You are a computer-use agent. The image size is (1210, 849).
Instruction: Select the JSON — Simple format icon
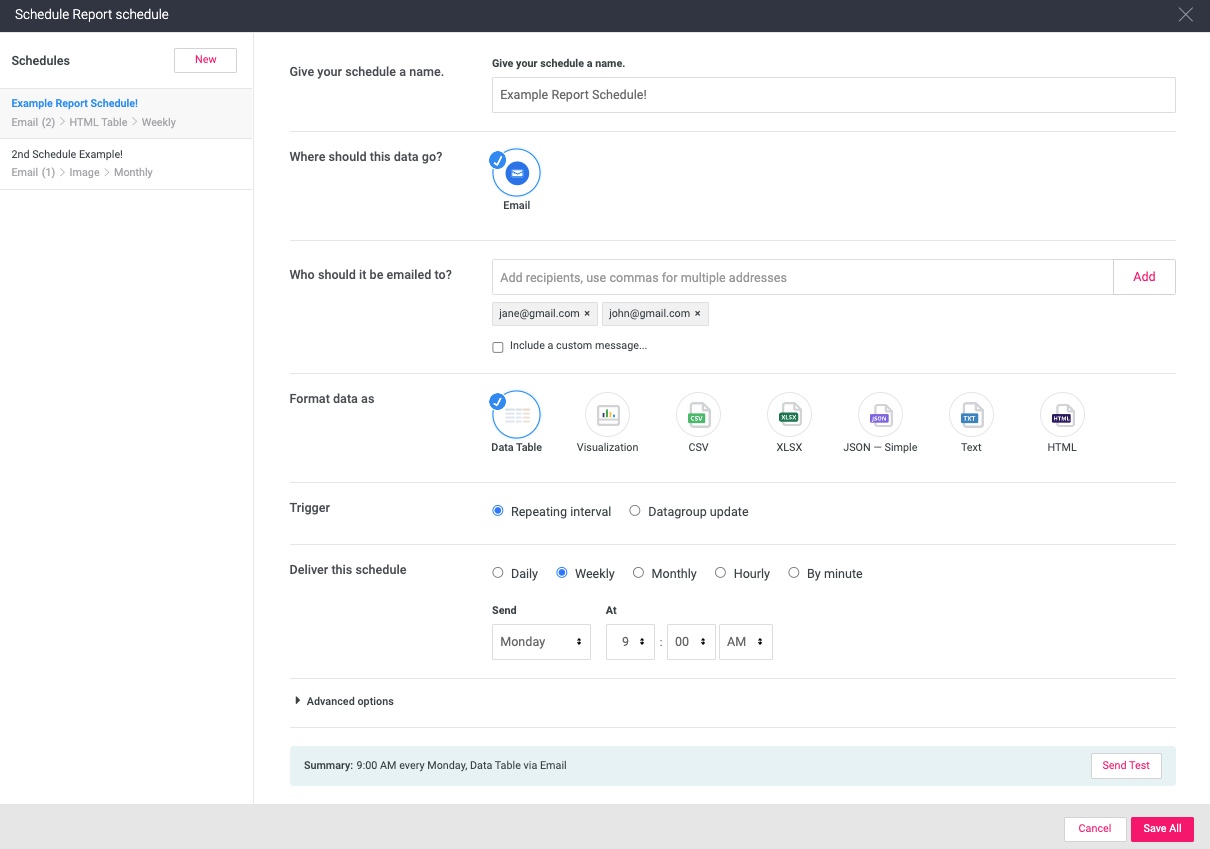[x=880, y=414]
